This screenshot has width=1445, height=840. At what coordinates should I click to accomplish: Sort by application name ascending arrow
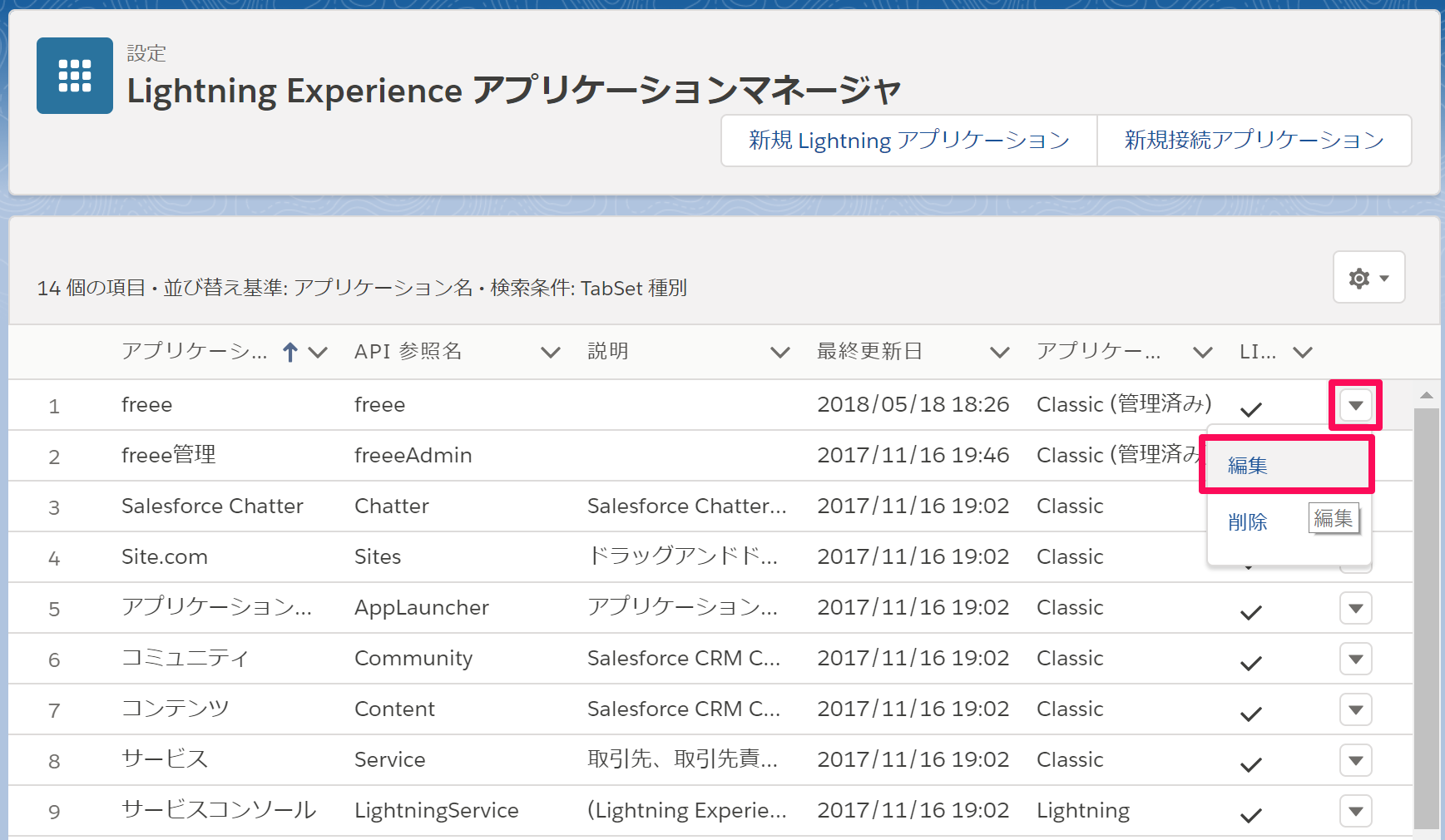tap(289, 353)
